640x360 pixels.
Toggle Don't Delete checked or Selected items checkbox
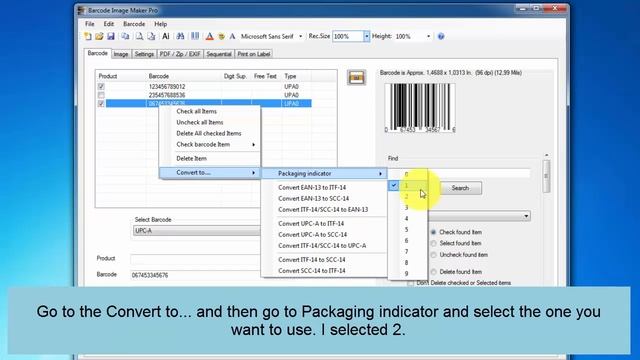[x=411, y=283]
